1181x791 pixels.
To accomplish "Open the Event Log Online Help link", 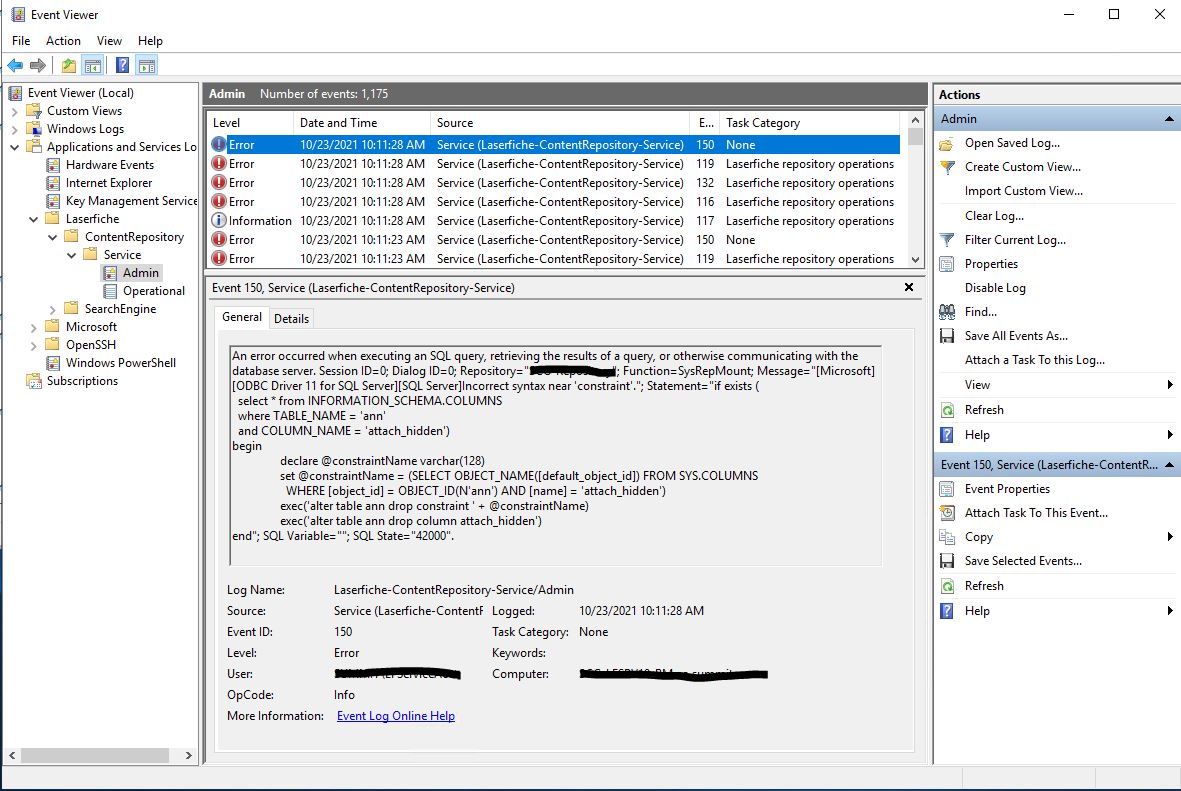I will [395, 716].
